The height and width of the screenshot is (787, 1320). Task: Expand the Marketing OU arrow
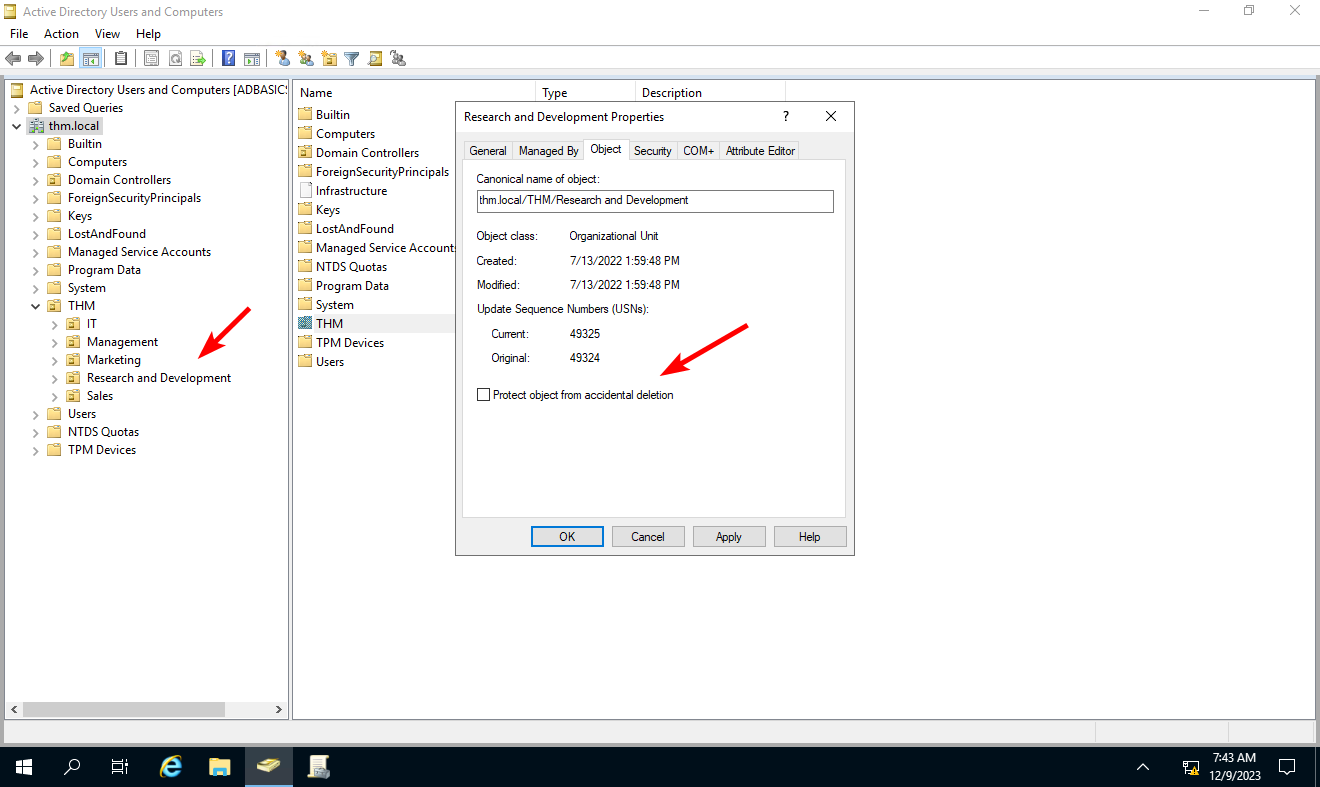(x=55, y=360)
